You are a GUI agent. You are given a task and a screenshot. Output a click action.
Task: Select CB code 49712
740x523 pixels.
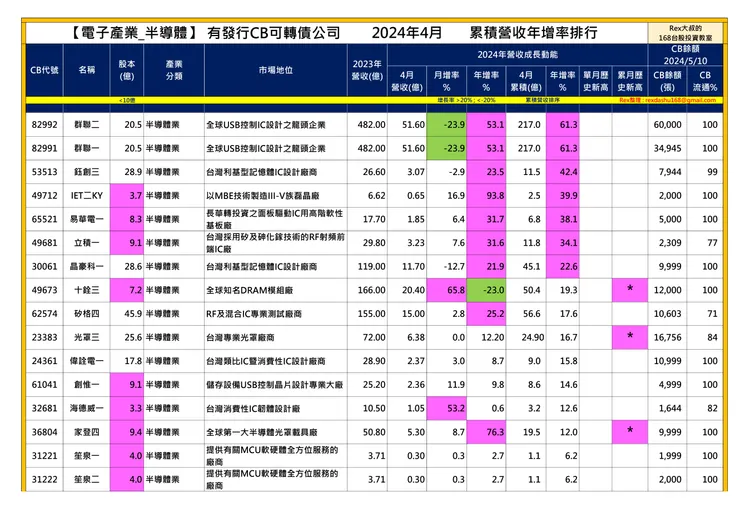click(x=44, y=195)
